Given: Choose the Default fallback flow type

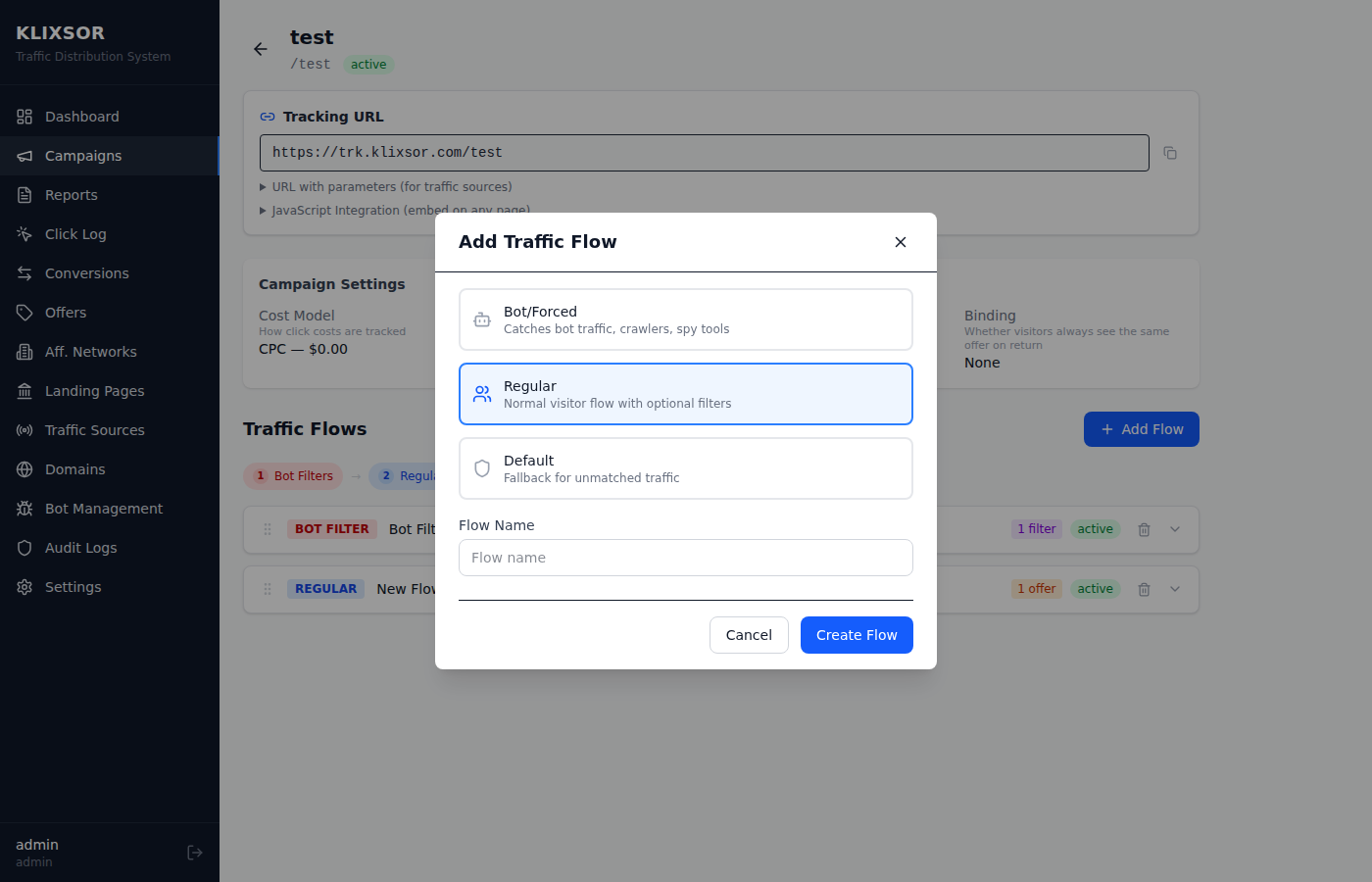Looking at the screenshot, I should coord(685,467).
